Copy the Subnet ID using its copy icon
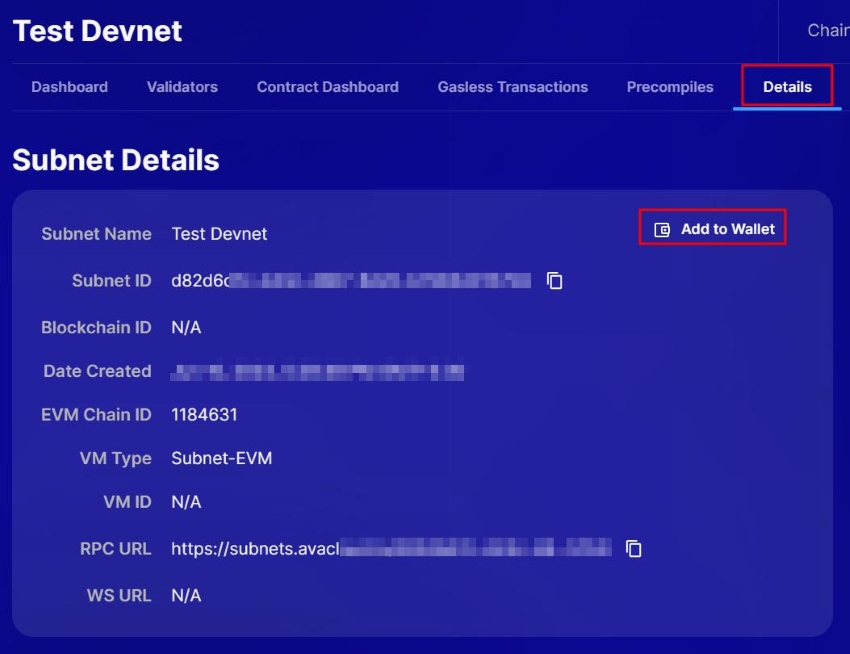The width and height of the screenshot is (850, 654). point(556,281)
